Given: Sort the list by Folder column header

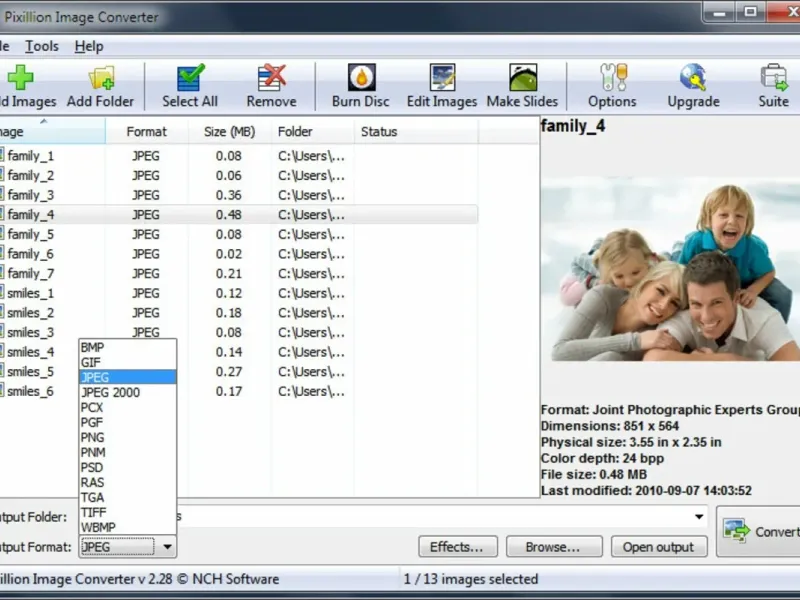Looking at the screenshot, I should coord(313,132).
